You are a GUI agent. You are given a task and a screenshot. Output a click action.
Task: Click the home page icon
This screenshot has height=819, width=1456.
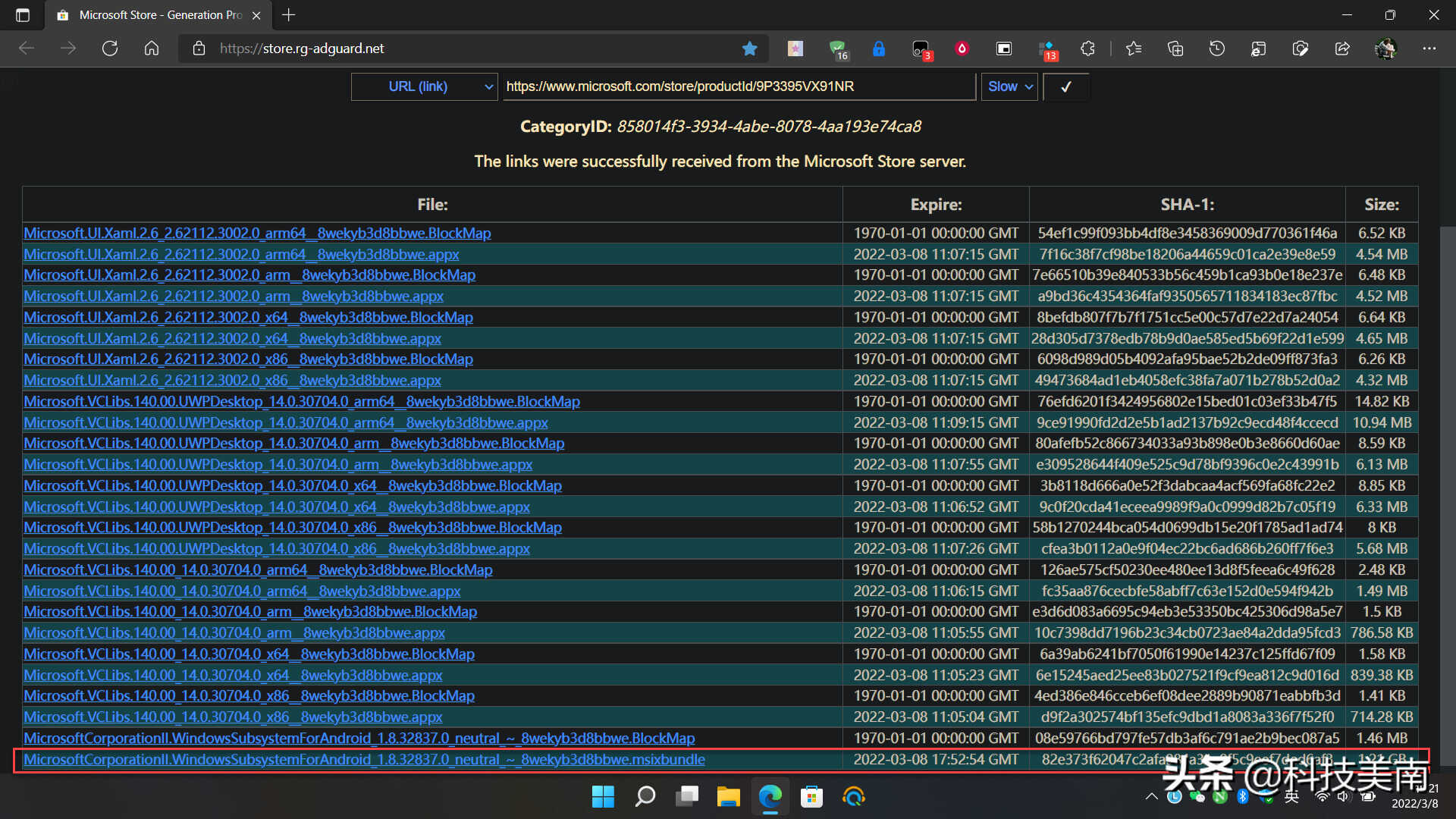point(152,49)
